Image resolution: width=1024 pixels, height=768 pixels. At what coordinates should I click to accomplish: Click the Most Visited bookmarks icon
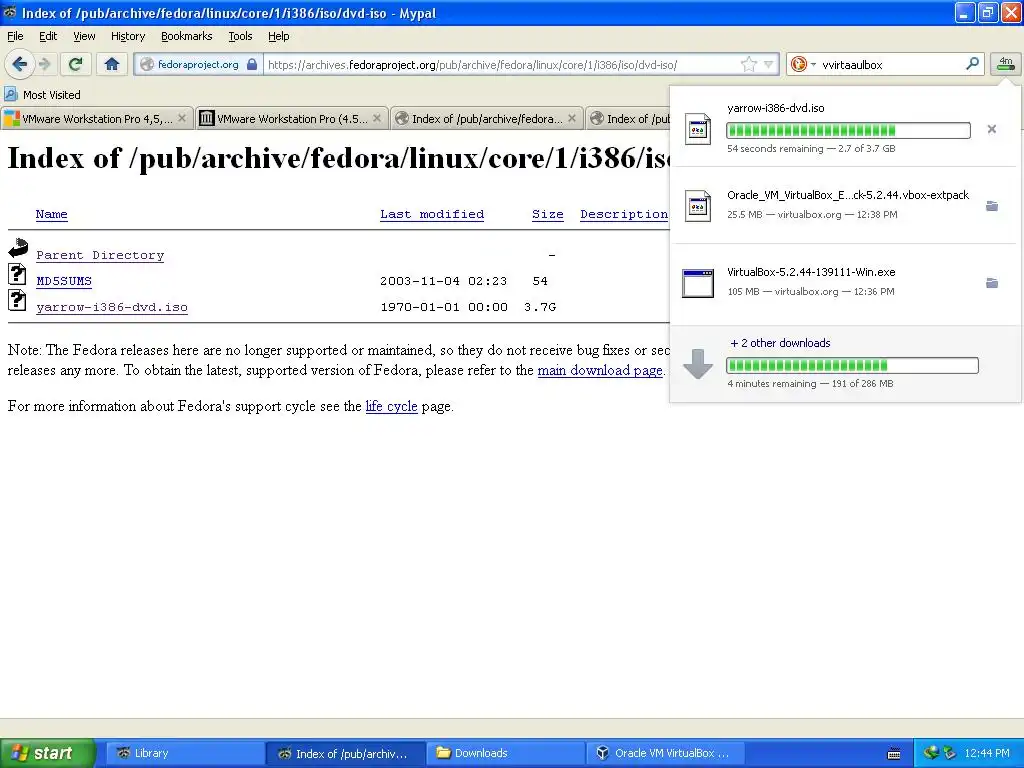(x=10, y=94)
